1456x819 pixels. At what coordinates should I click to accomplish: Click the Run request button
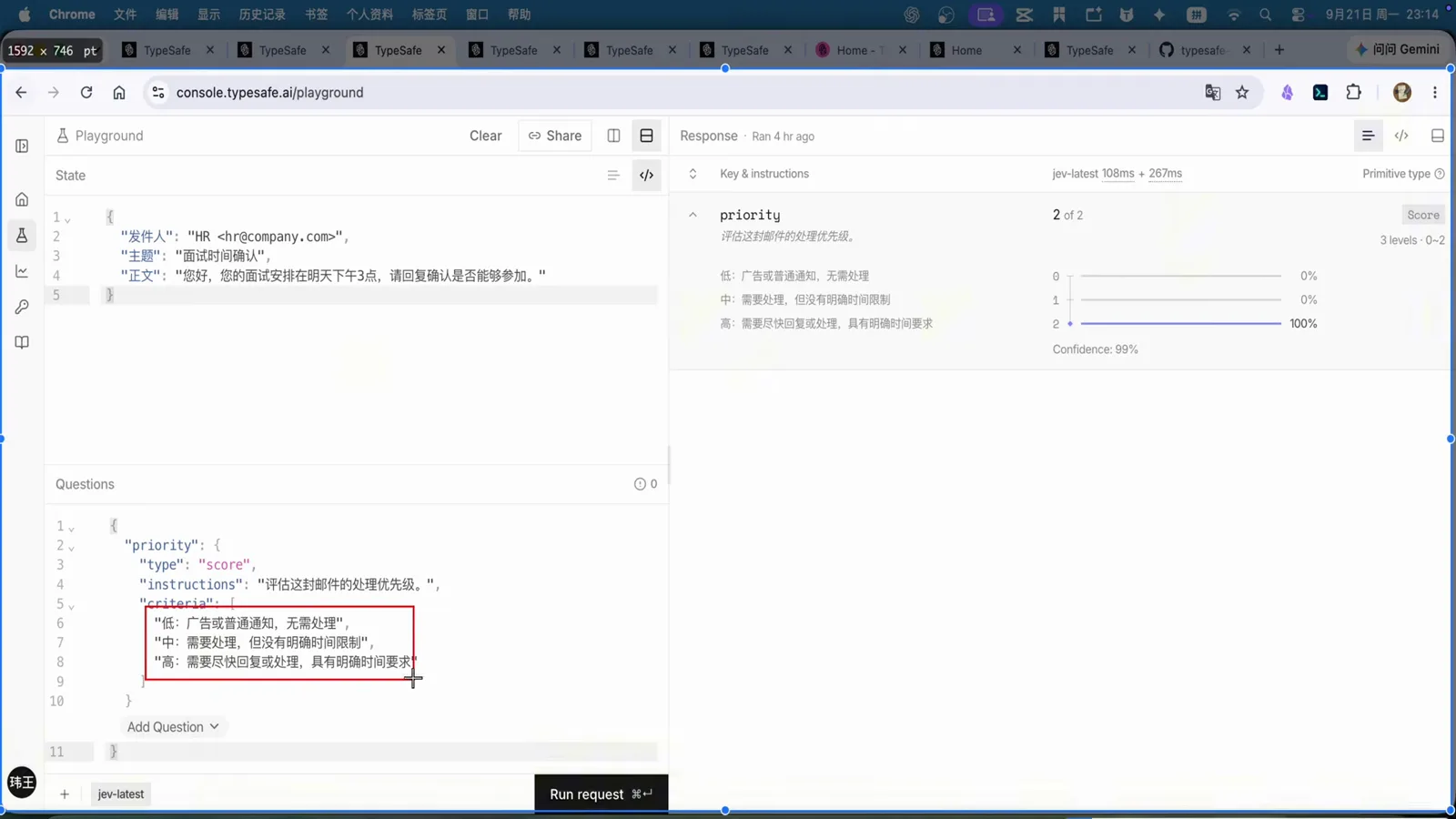tap(601, 794)
